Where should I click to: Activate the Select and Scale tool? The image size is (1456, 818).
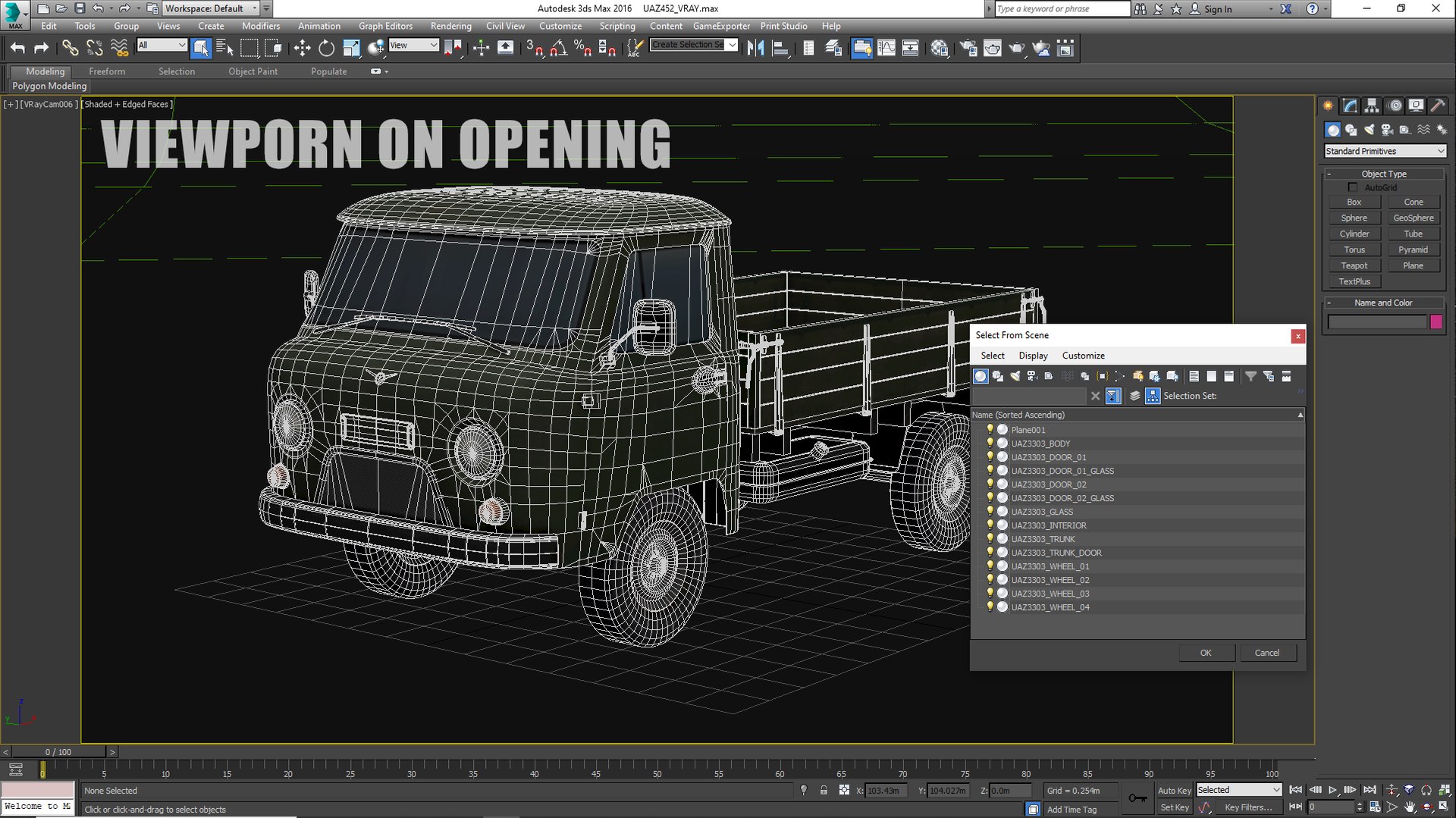(351, 49)
